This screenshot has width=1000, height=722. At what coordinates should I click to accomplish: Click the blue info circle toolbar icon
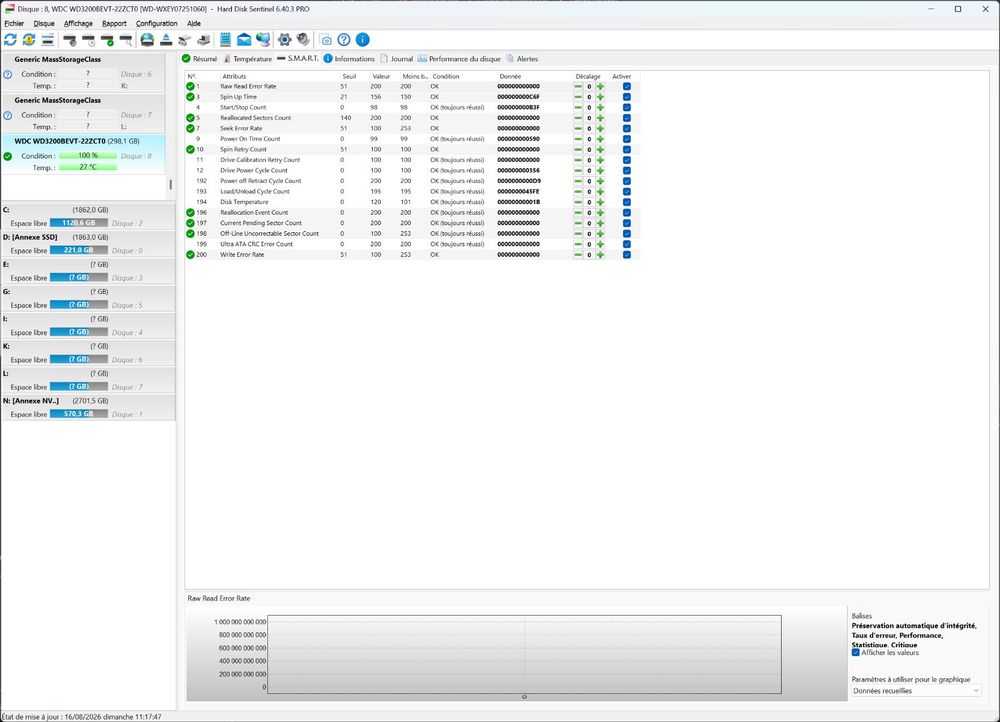362,40
